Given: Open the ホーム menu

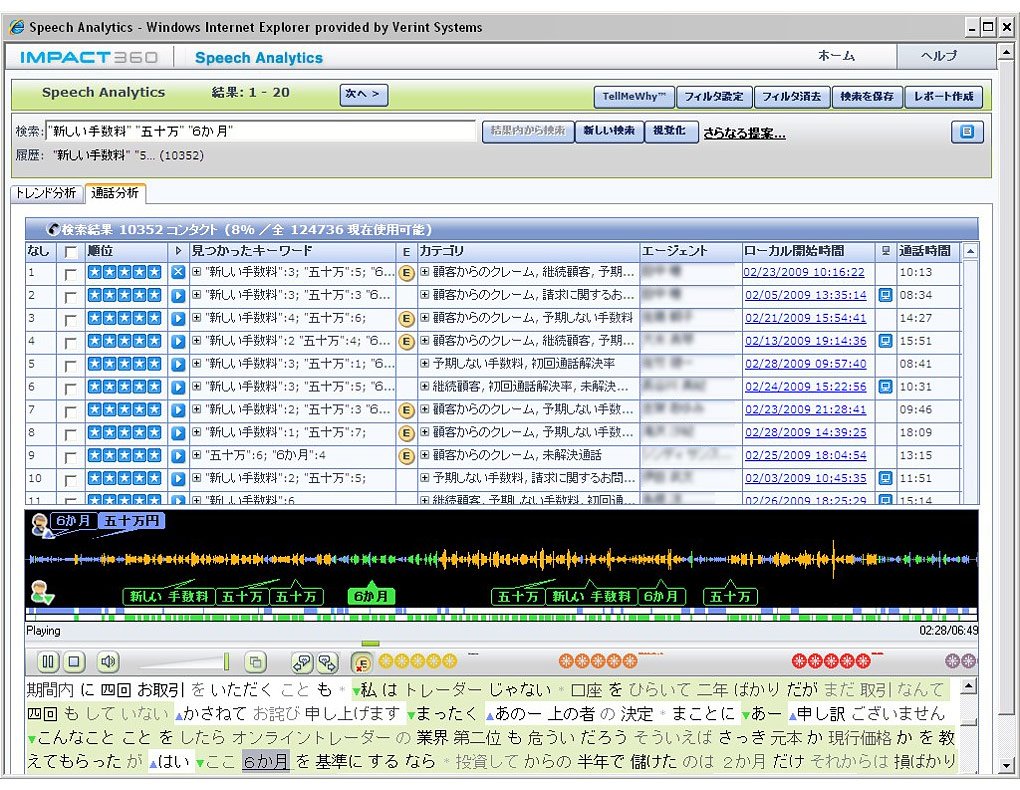Looking at the screenshot, I should point(837,56).
